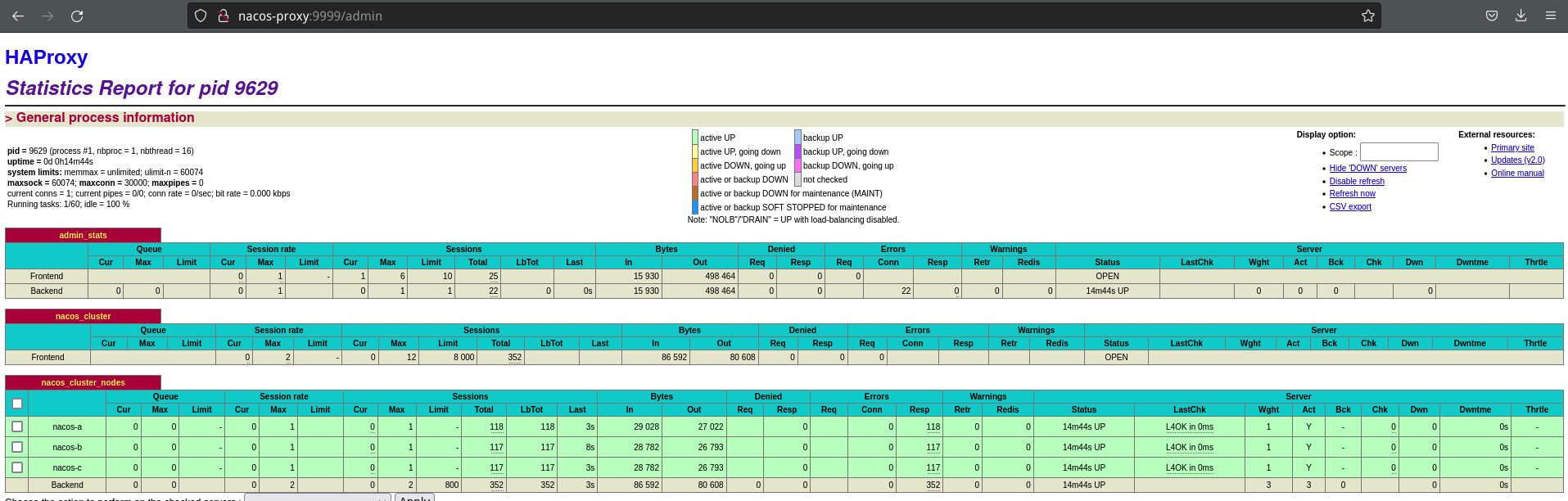Click the 'General process information' heading

105,118
